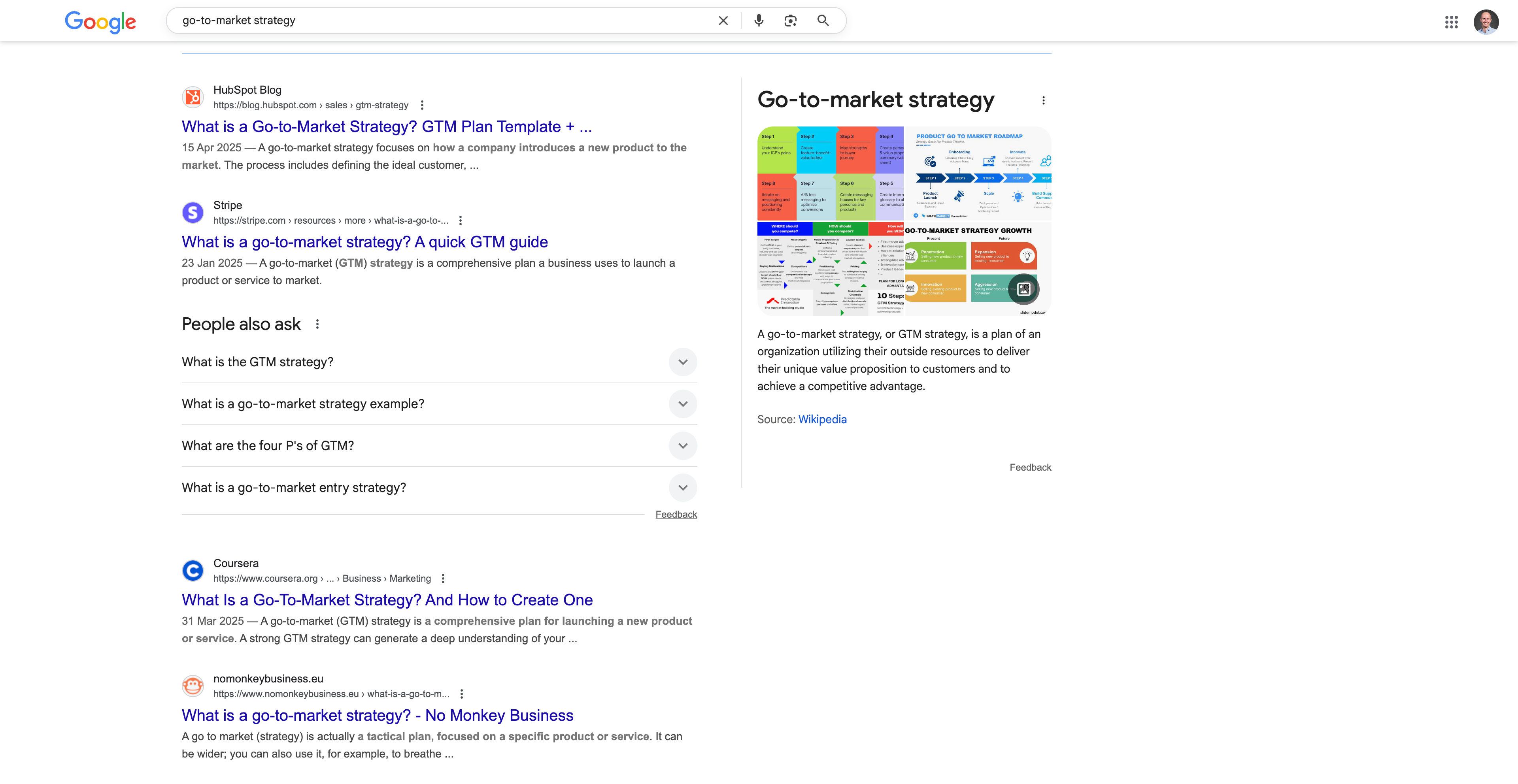Click Feedback under People also ask
This screenshot has height=784, width=1518.
(x=676, y=515)
